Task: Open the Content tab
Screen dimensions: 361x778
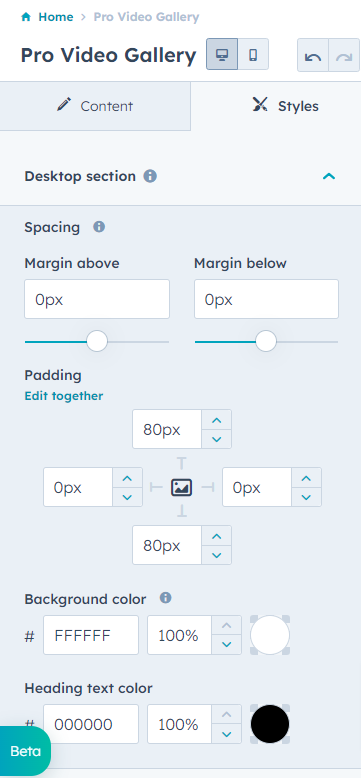Action: pos(95,106)
